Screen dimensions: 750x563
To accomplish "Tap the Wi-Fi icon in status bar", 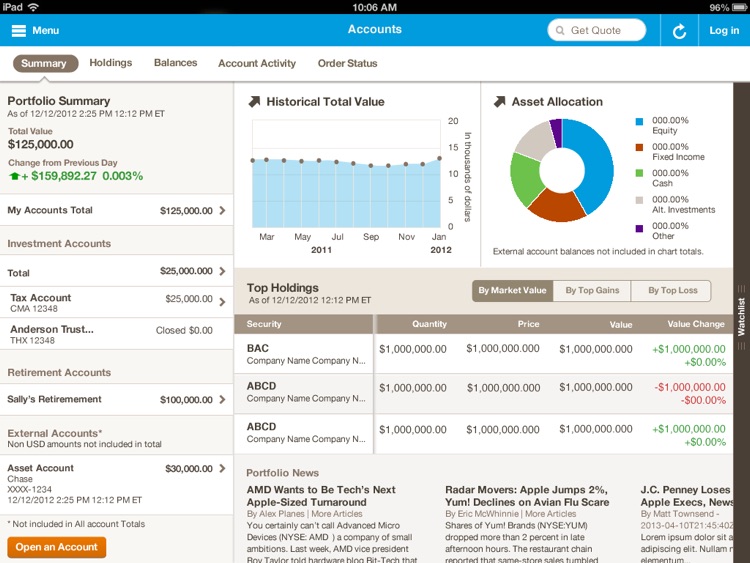I will (33, 7).
